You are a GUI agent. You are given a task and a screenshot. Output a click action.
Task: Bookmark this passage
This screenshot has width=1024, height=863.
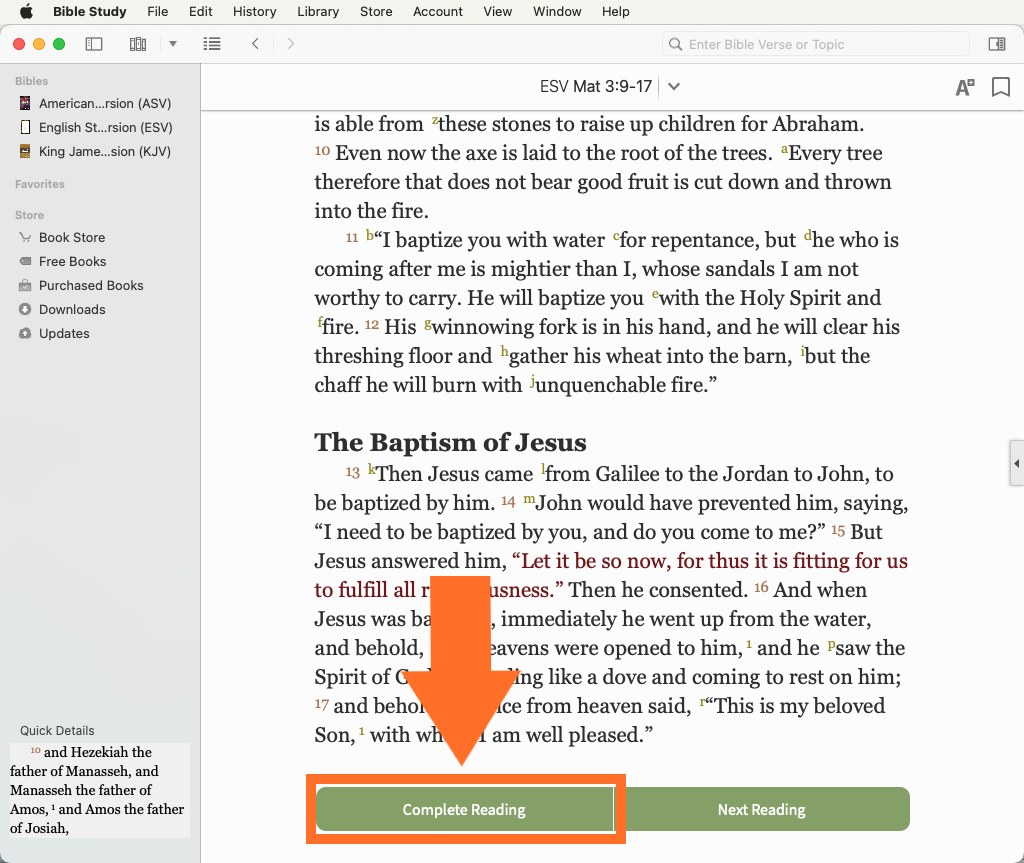[1000, 87]
